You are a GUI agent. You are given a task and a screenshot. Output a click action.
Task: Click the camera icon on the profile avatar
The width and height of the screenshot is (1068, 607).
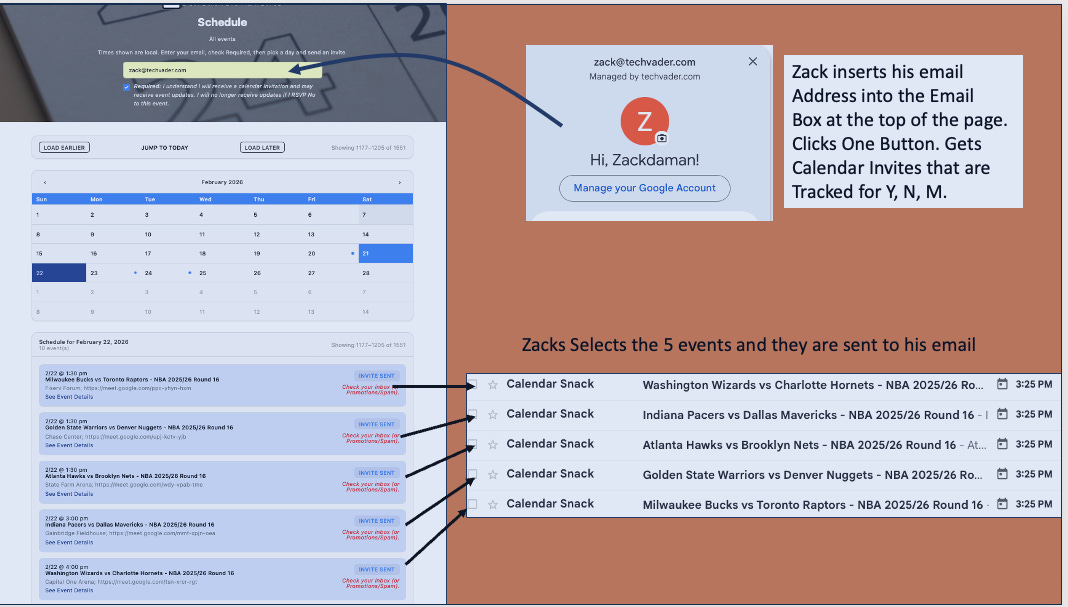tap(661, 138)
